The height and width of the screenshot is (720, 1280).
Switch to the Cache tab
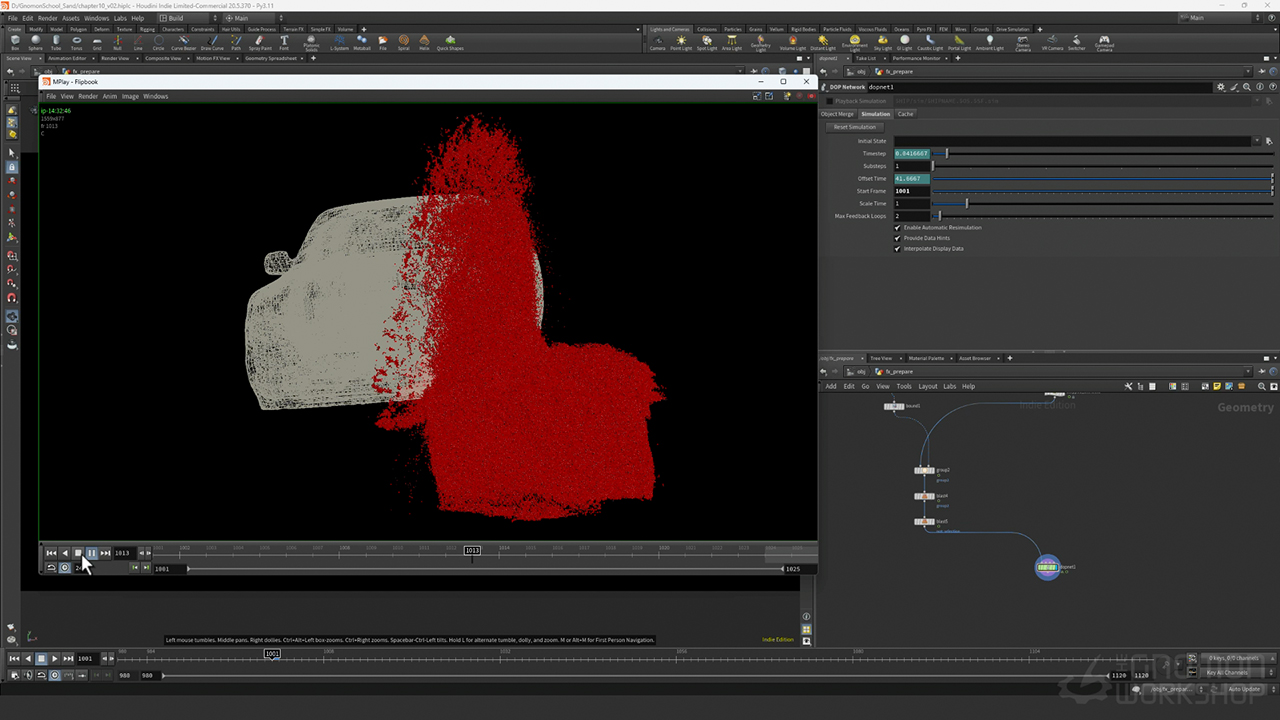[x=905, y=114]
